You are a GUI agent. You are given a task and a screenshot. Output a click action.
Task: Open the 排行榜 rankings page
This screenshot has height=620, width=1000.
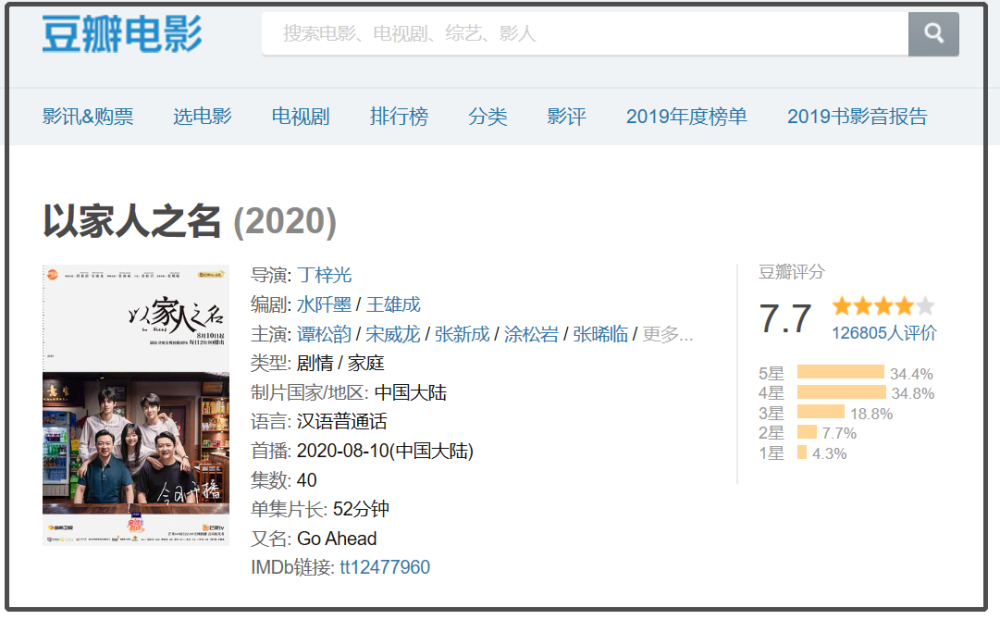coord(399,117)
